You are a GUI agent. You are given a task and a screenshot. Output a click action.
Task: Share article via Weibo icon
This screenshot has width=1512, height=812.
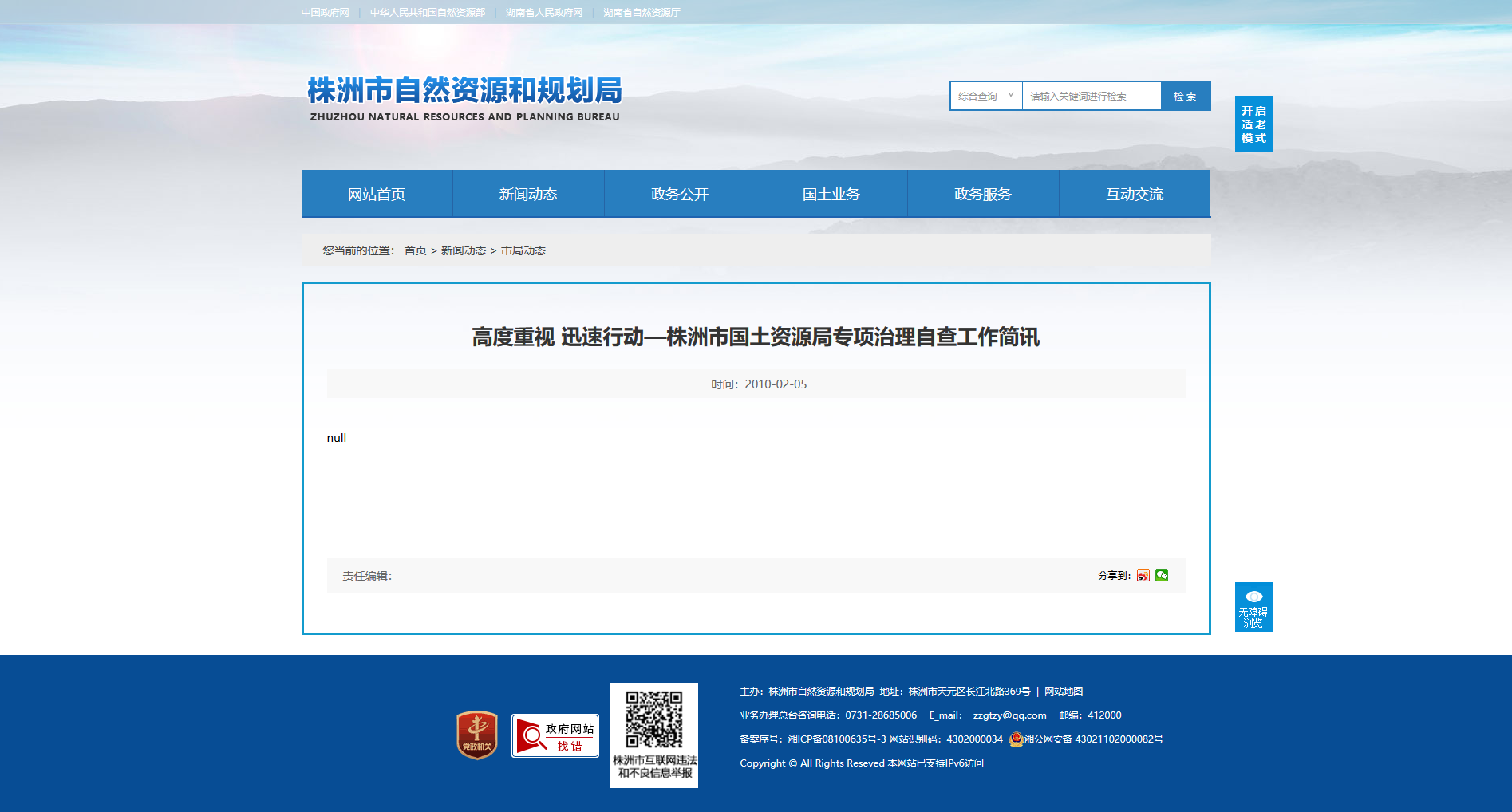coord(1143,575)
